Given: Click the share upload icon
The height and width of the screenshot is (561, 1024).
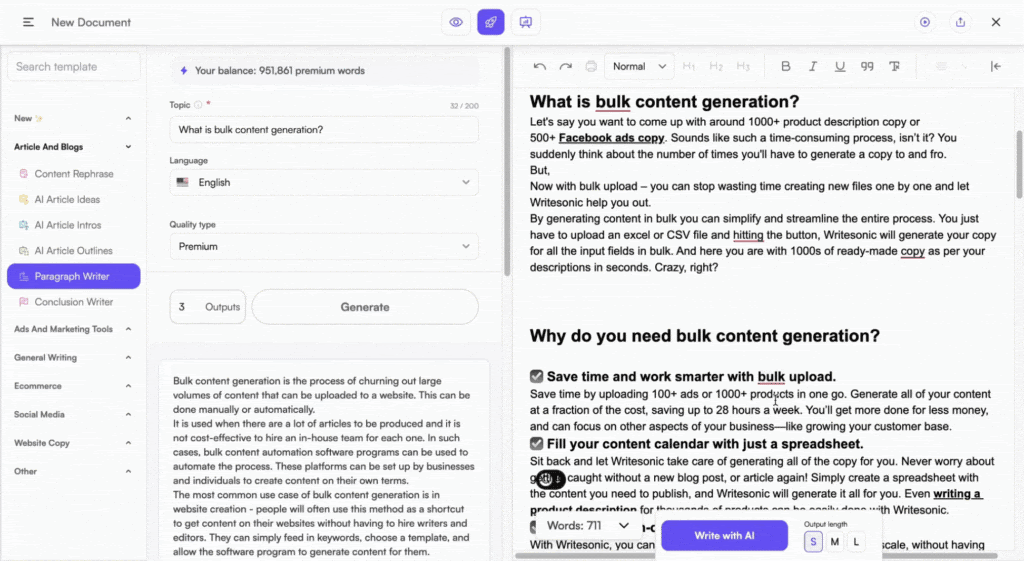Looking at the screenshot, I should (x=960, y=22).
